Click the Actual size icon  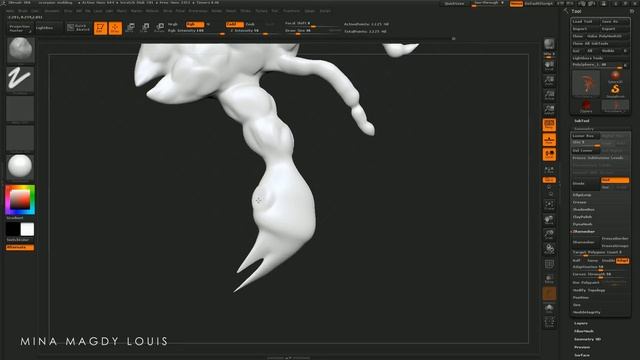(549, 96)
